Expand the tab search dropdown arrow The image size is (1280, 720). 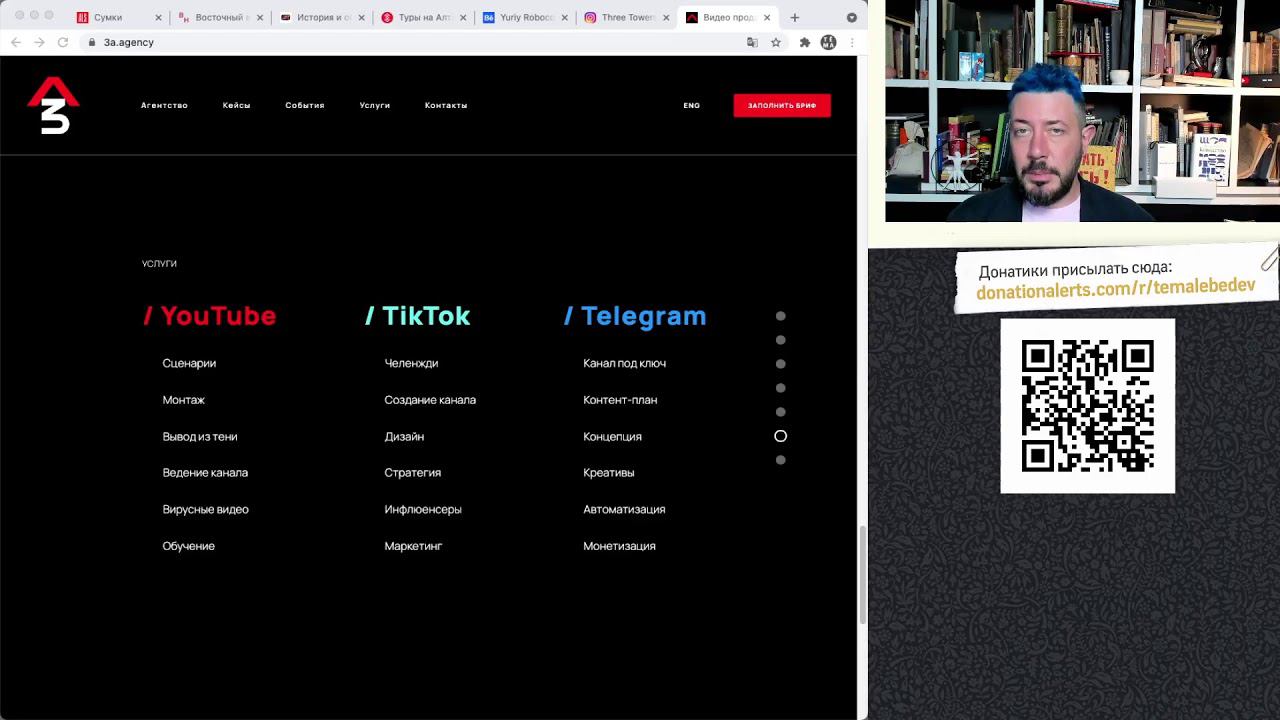pos(851,17)
